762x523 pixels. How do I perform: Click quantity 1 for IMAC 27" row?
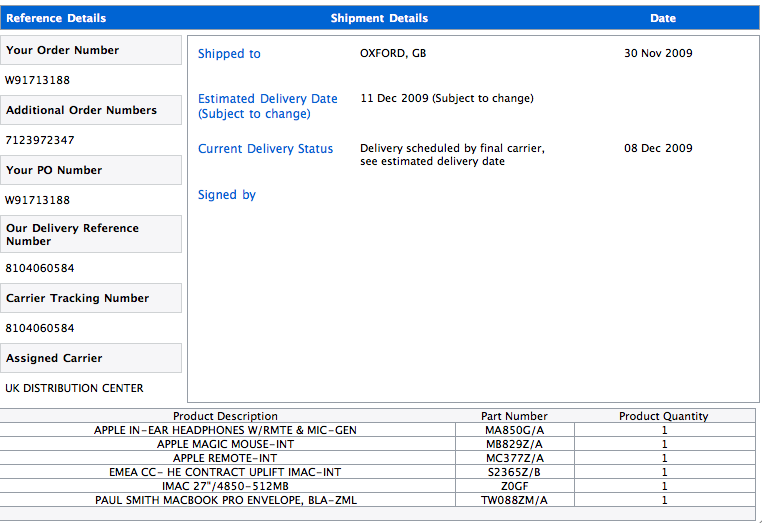(664, 486)
